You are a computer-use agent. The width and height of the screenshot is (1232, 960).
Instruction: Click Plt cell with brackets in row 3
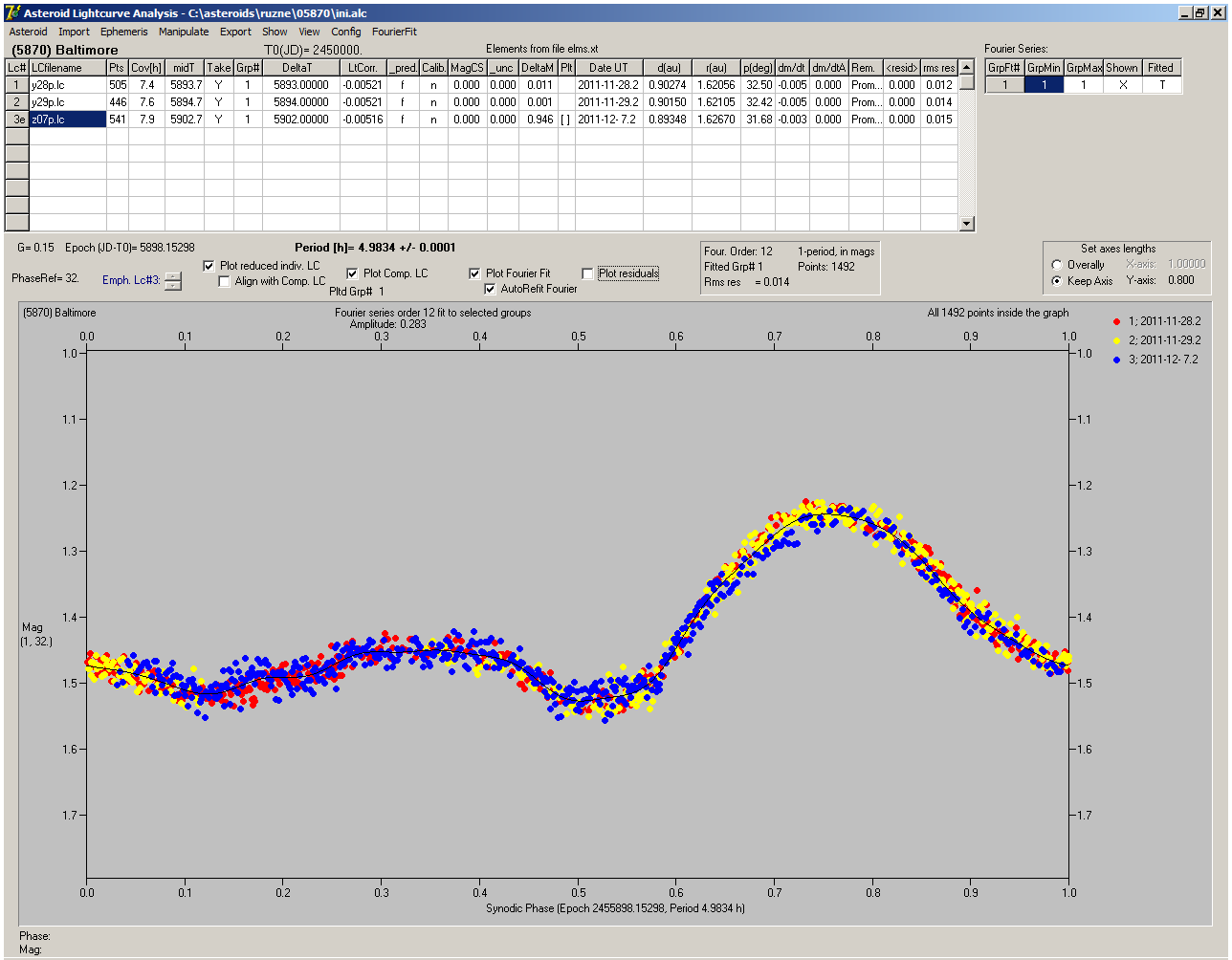pyautogui.click(x=566, y=120)
